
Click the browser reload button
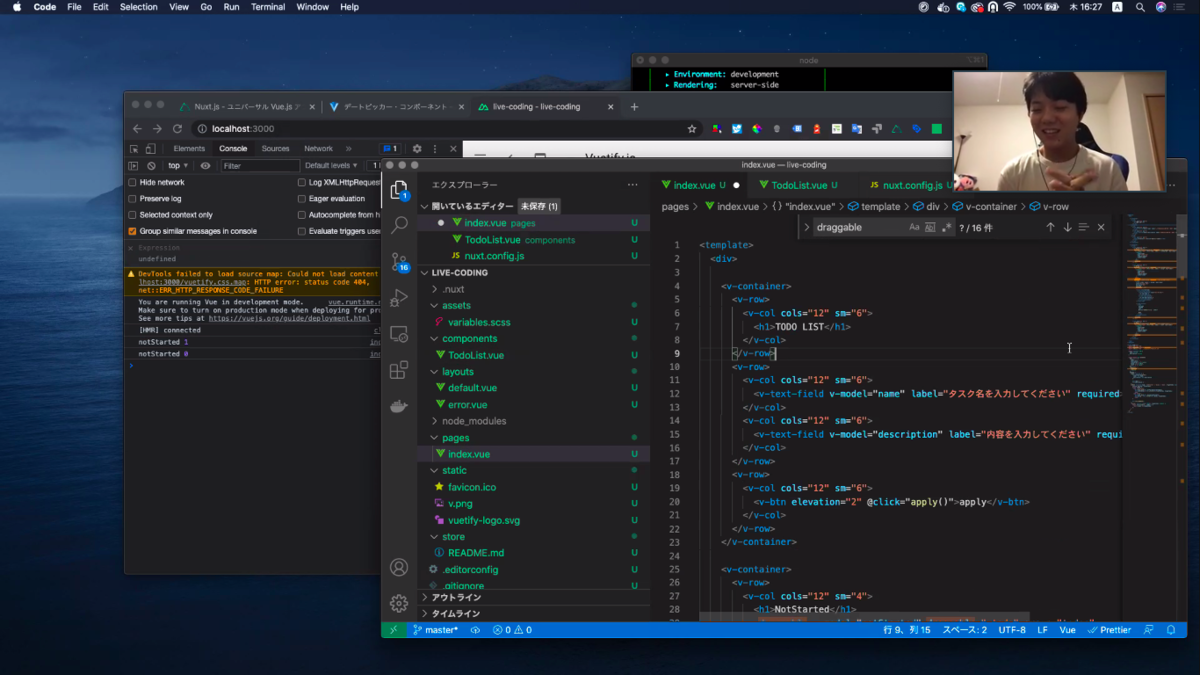(x=177, y=129)
